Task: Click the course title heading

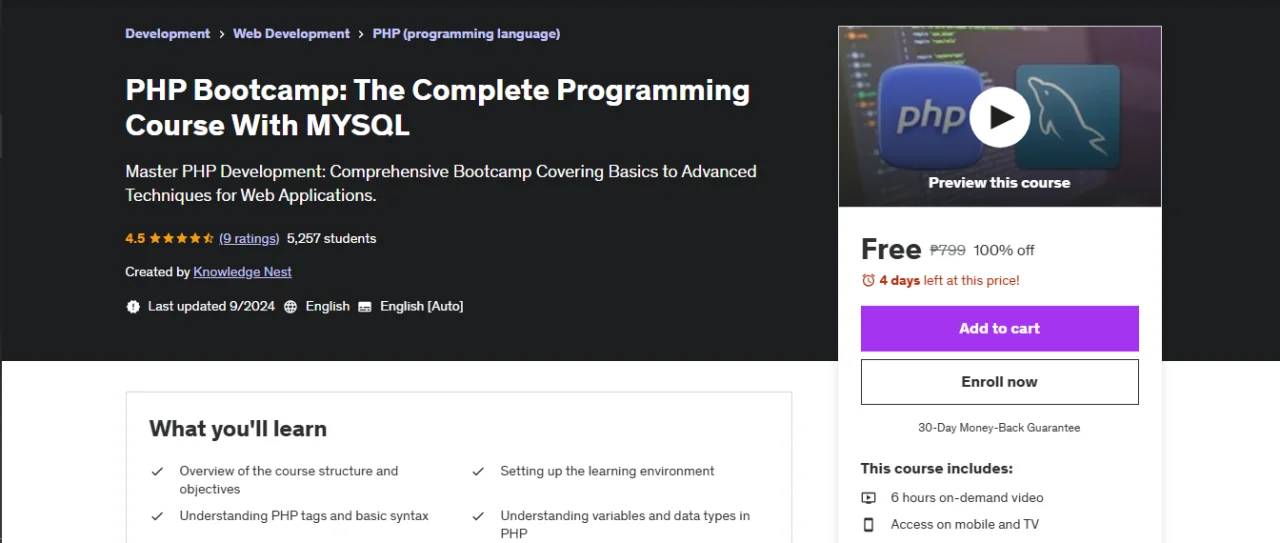Action: coord(437,107)
